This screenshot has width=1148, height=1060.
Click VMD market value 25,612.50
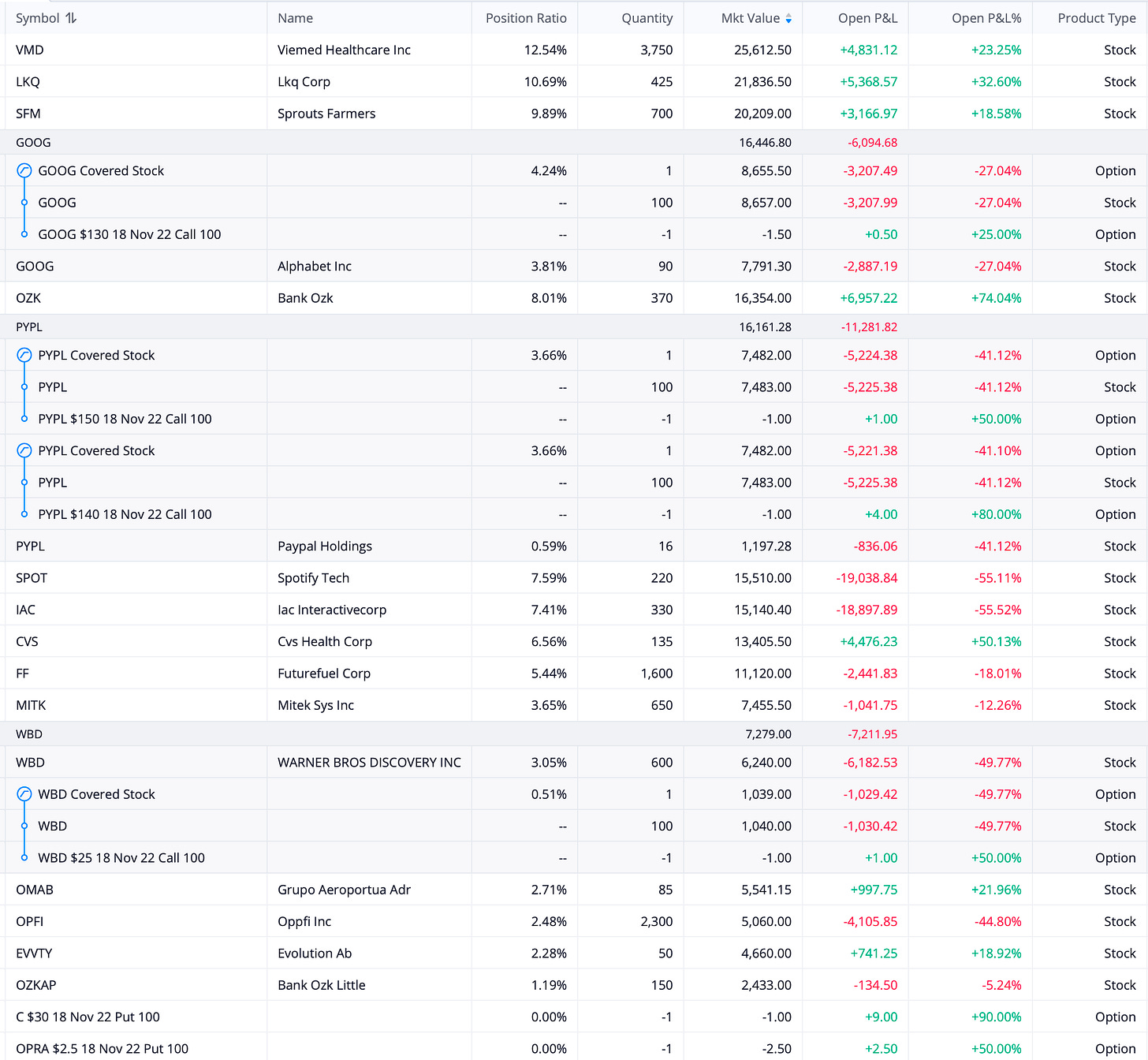[x=762, y=50]
